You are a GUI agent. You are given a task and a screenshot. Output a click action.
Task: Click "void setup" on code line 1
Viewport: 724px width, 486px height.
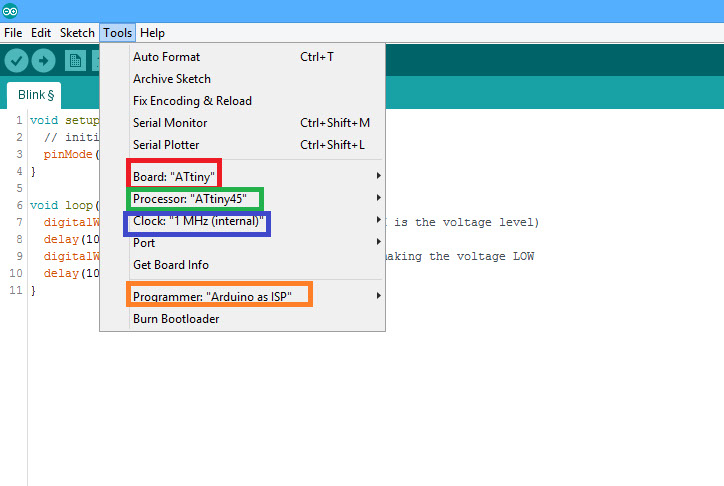coord(64,120)
